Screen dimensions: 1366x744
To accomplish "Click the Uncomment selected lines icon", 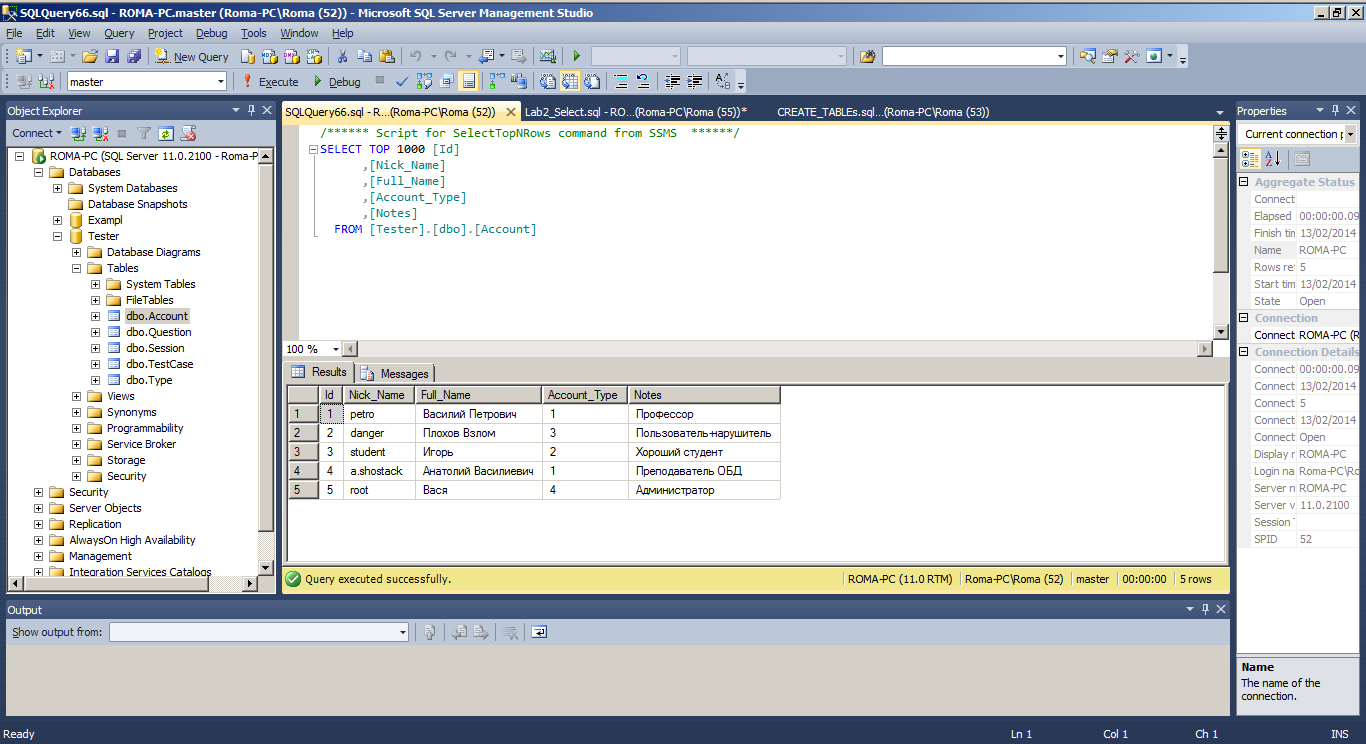I will coord(642,82).
